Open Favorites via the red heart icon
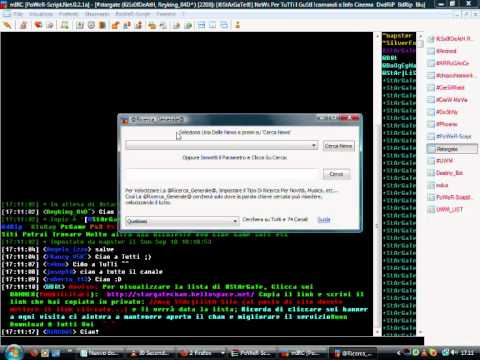Screen dimensions: 480x360 coord(38,25)
